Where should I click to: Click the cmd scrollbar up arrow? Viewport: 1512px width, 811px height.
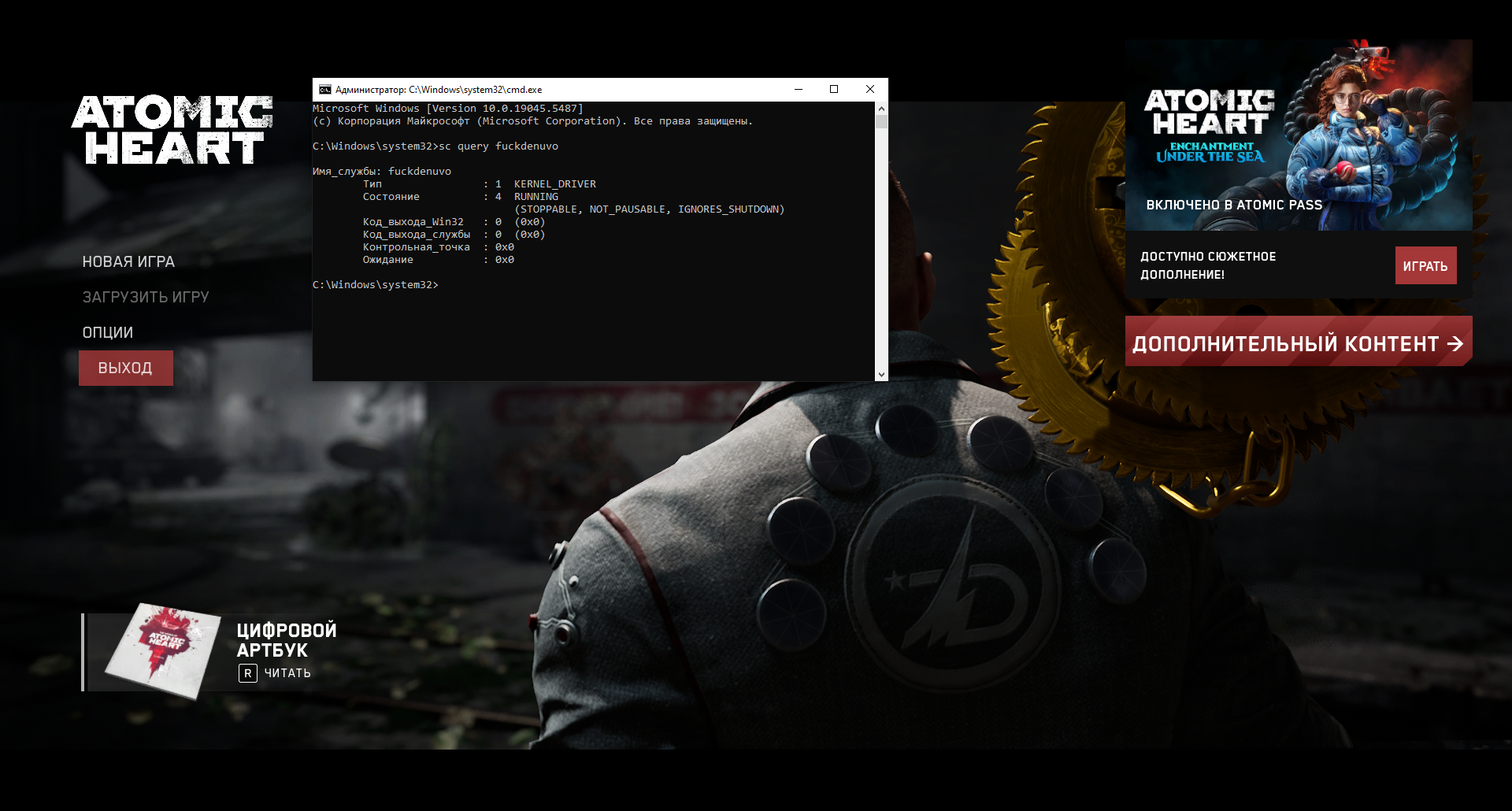click(x=881, y=109)
